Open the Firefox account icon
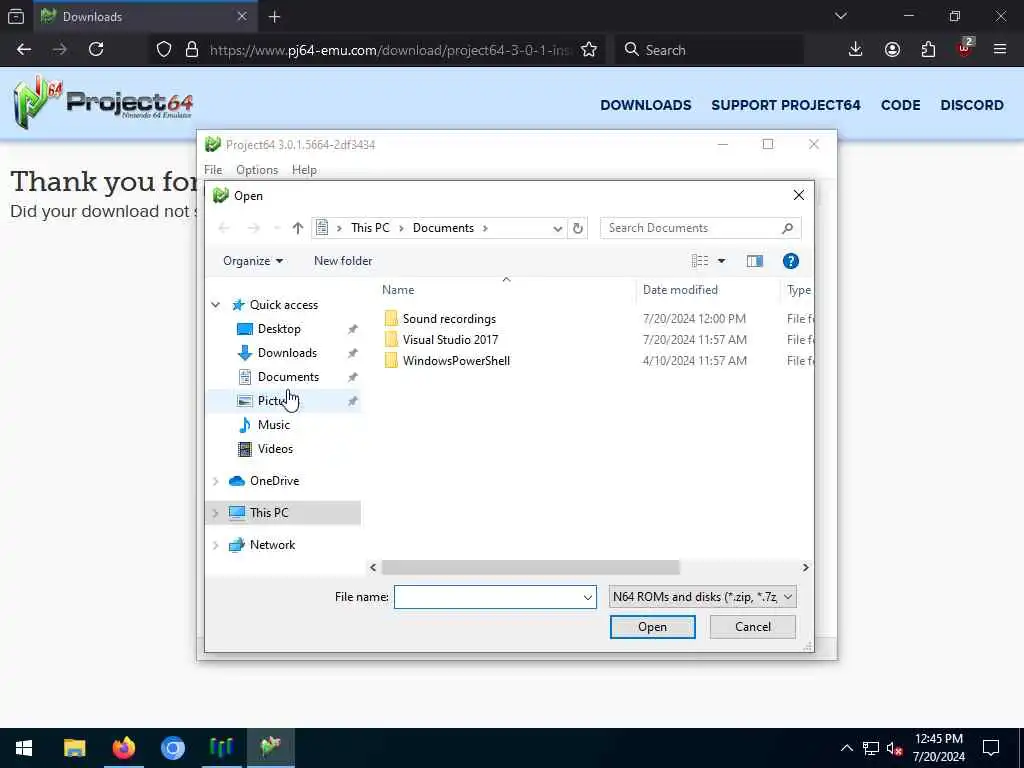Screen dimensions: 1024x768 (892, 50)
